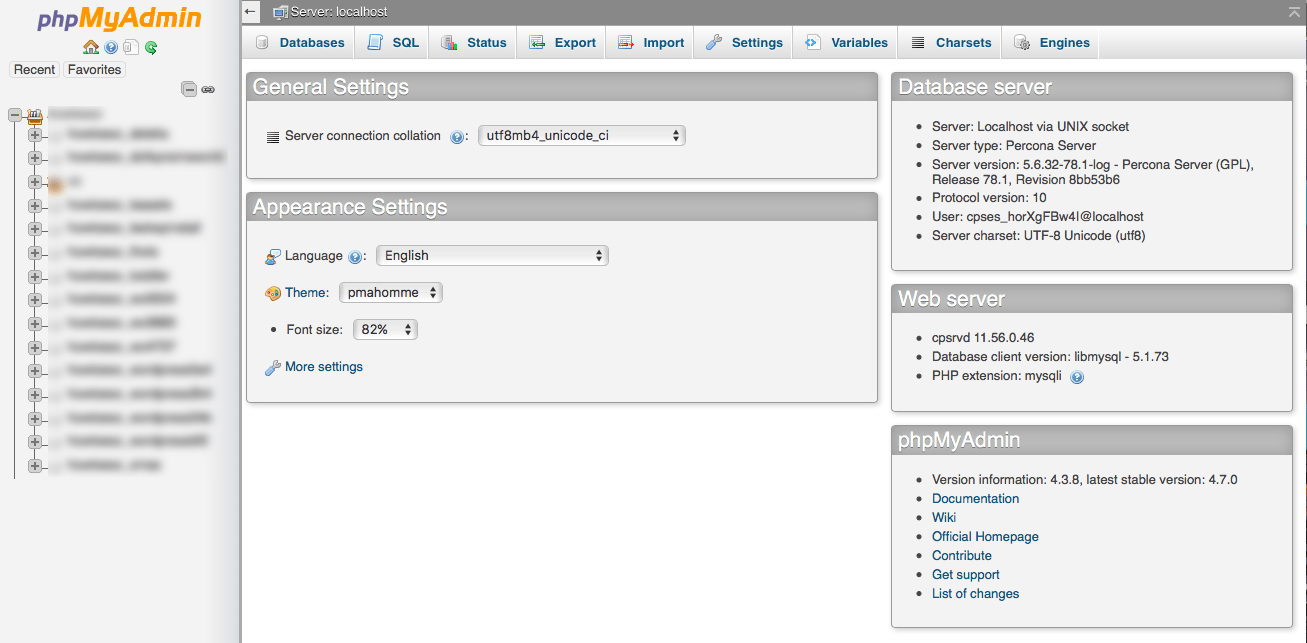The image size is (1307, 643).
Task: Change the Font size to another value
Action: tap(384, 329)
